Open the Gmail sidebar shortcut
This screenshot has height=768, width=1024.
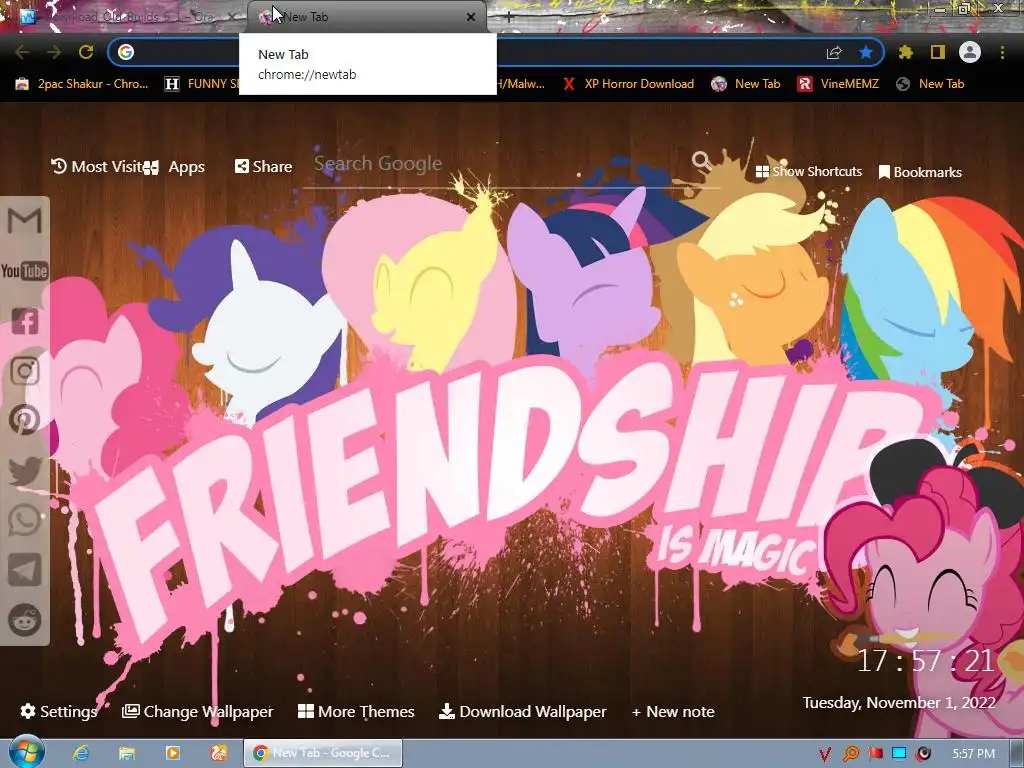[24, 220]
